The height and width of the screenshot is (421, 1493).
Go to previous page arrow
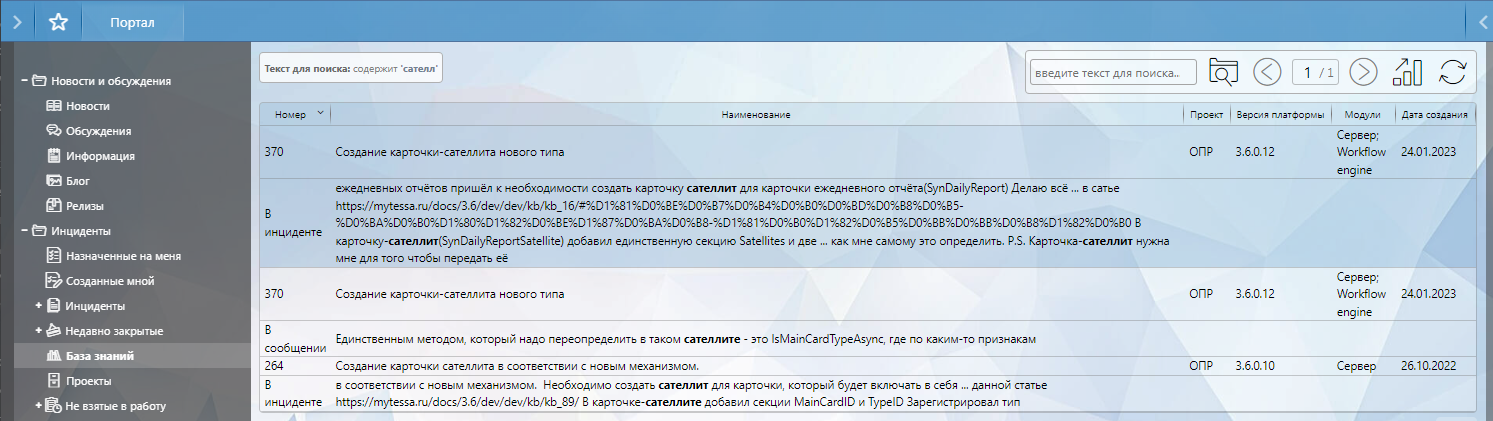(x=1267, y=72)
